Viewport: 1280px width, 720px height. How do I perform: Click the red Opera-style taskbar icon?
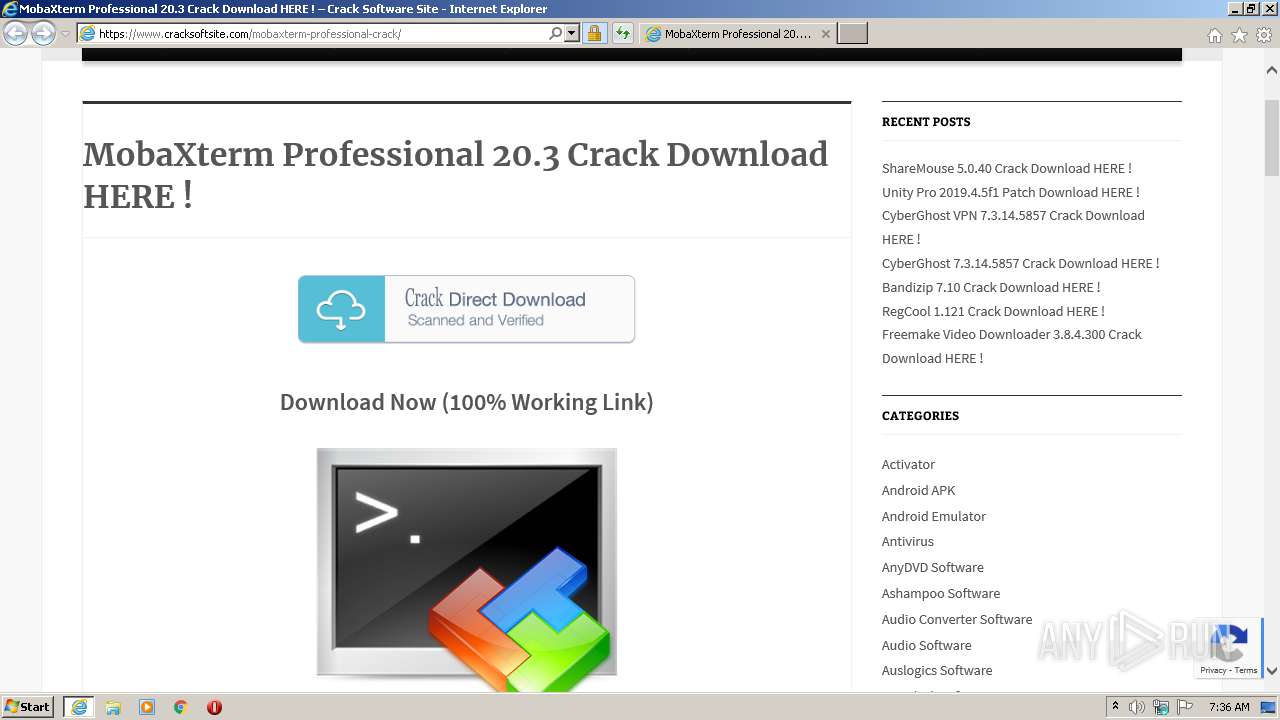pos(214,707)
